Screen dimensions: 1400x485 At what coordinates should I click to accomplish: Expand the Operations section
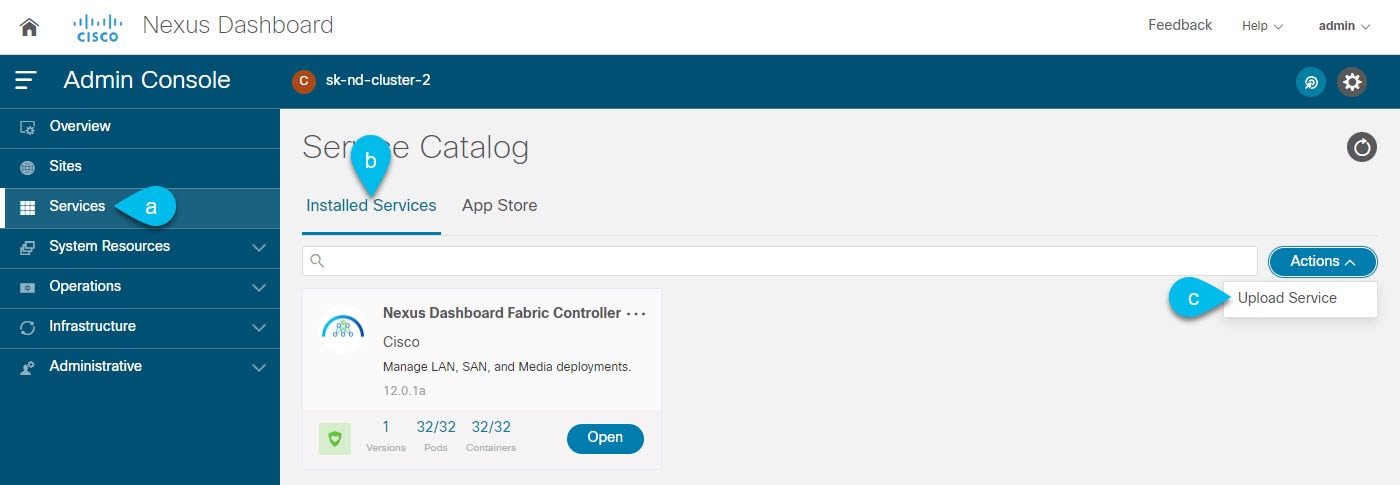[x=259, y=288]
